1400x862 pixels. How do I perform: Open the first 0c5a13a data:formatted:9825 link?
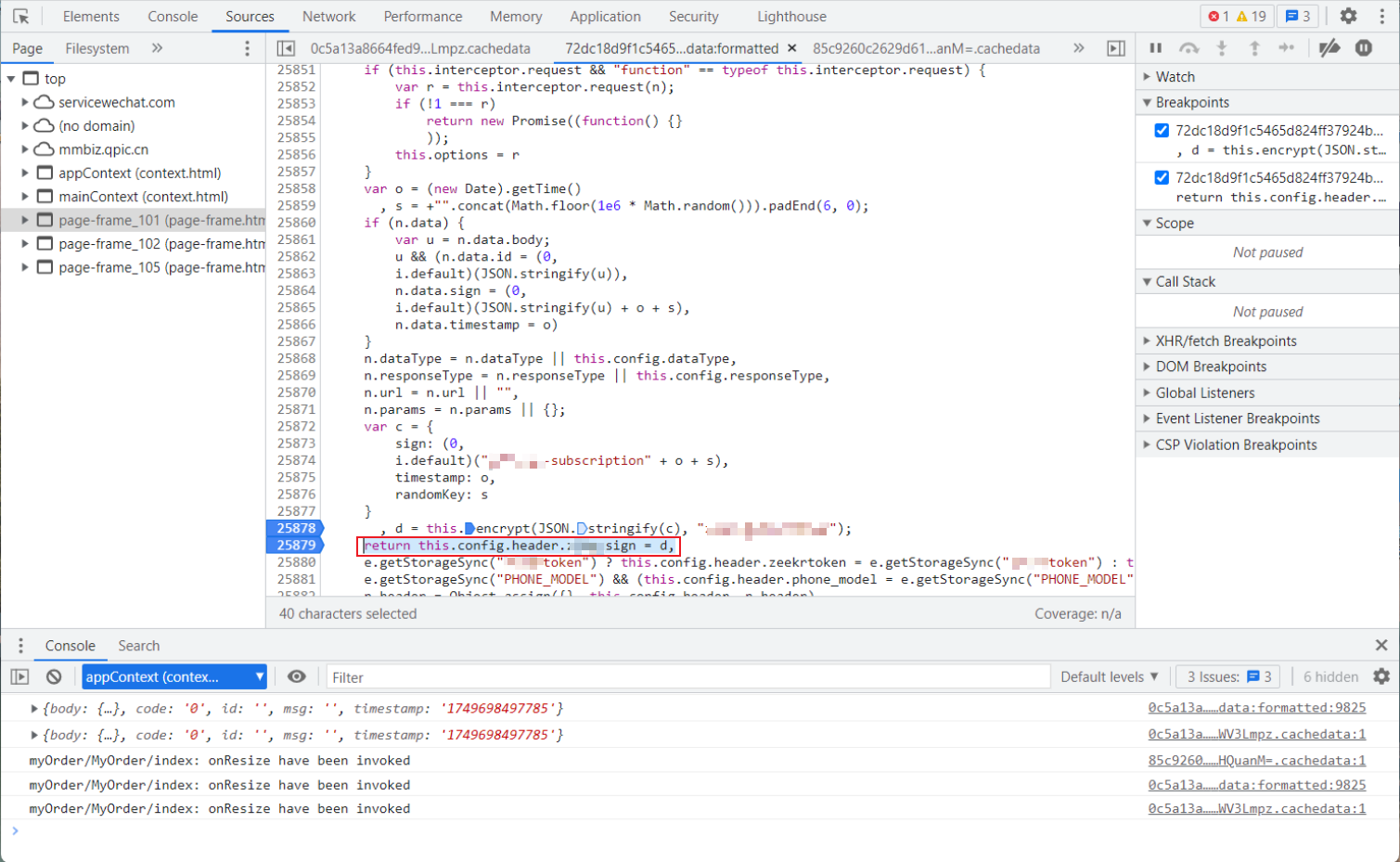click(1257, 708)
